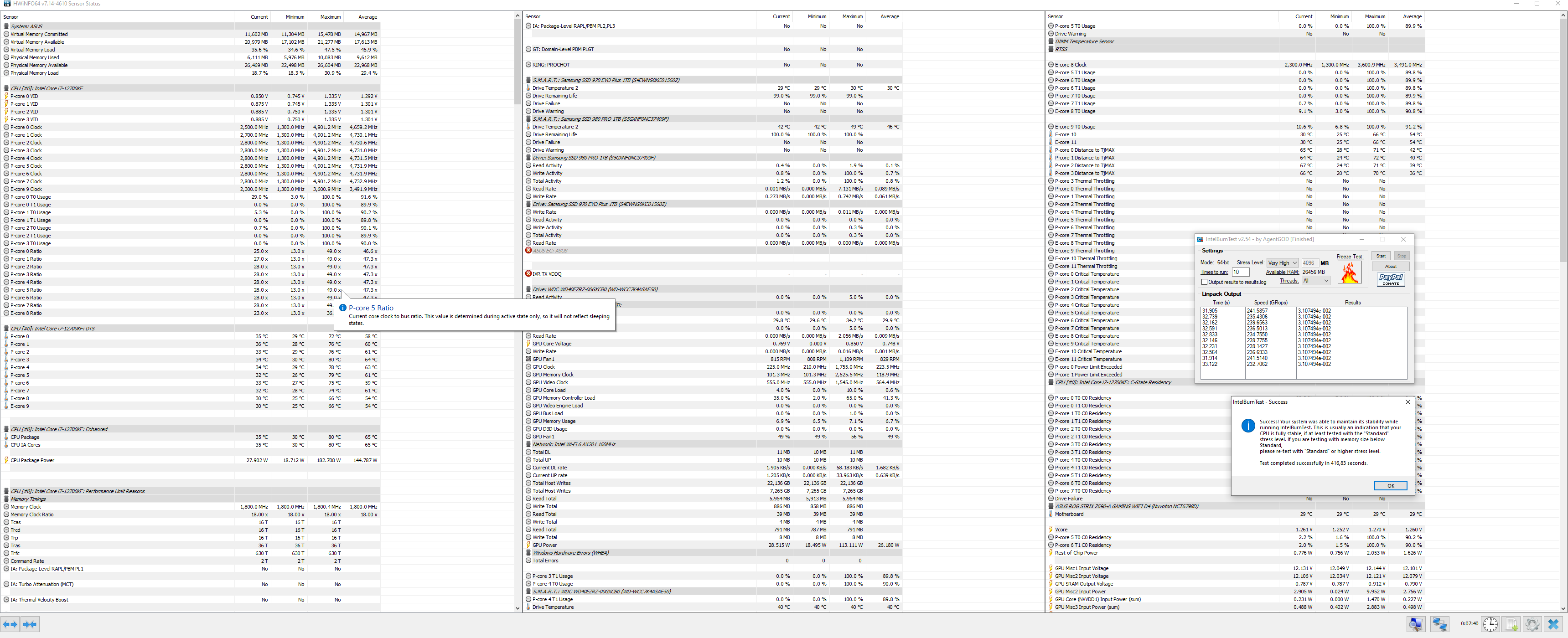Viewport: 1568px width, 638px height.
Task: Select the CPU Package Power sensor row
Action: click(x=32, y=460)
